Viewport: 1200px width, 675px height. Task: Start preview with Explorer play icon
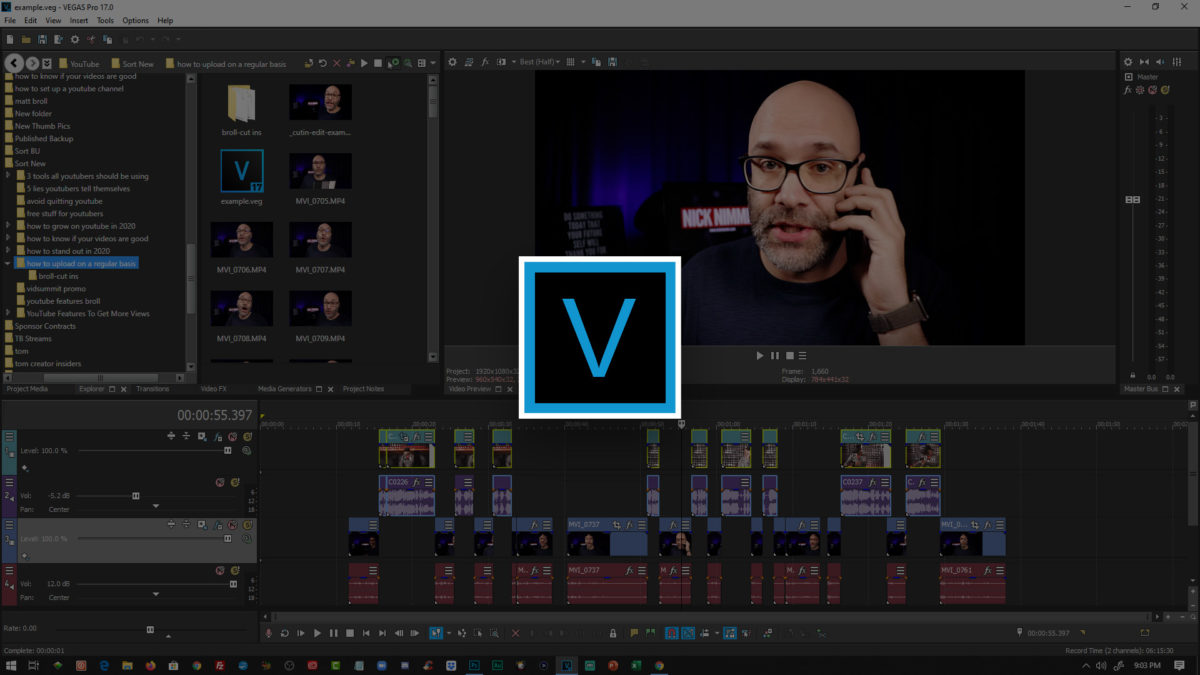click(x=364, y=63)
